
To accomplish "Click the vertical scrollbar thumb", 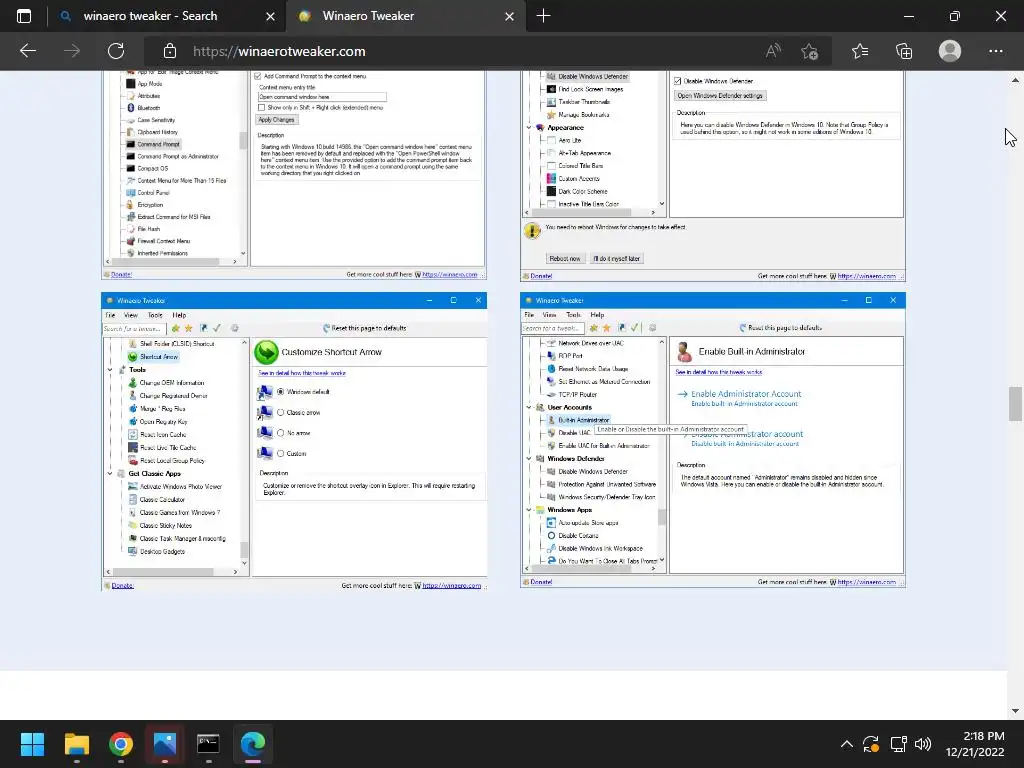I will point(1015,404).
